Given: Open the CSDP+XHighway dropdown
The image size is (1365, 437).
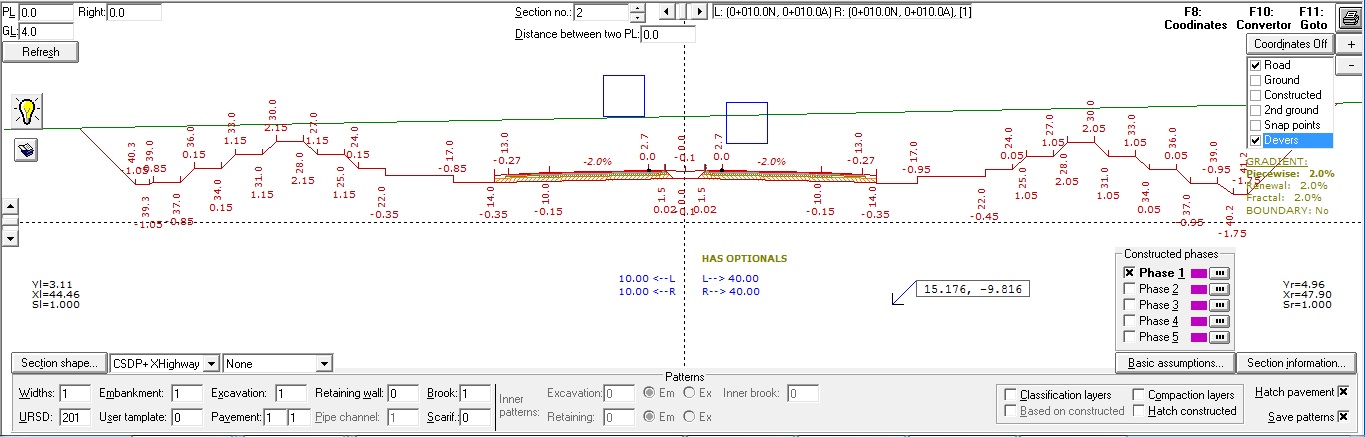Looking at the screenshot, I should 211,363.
